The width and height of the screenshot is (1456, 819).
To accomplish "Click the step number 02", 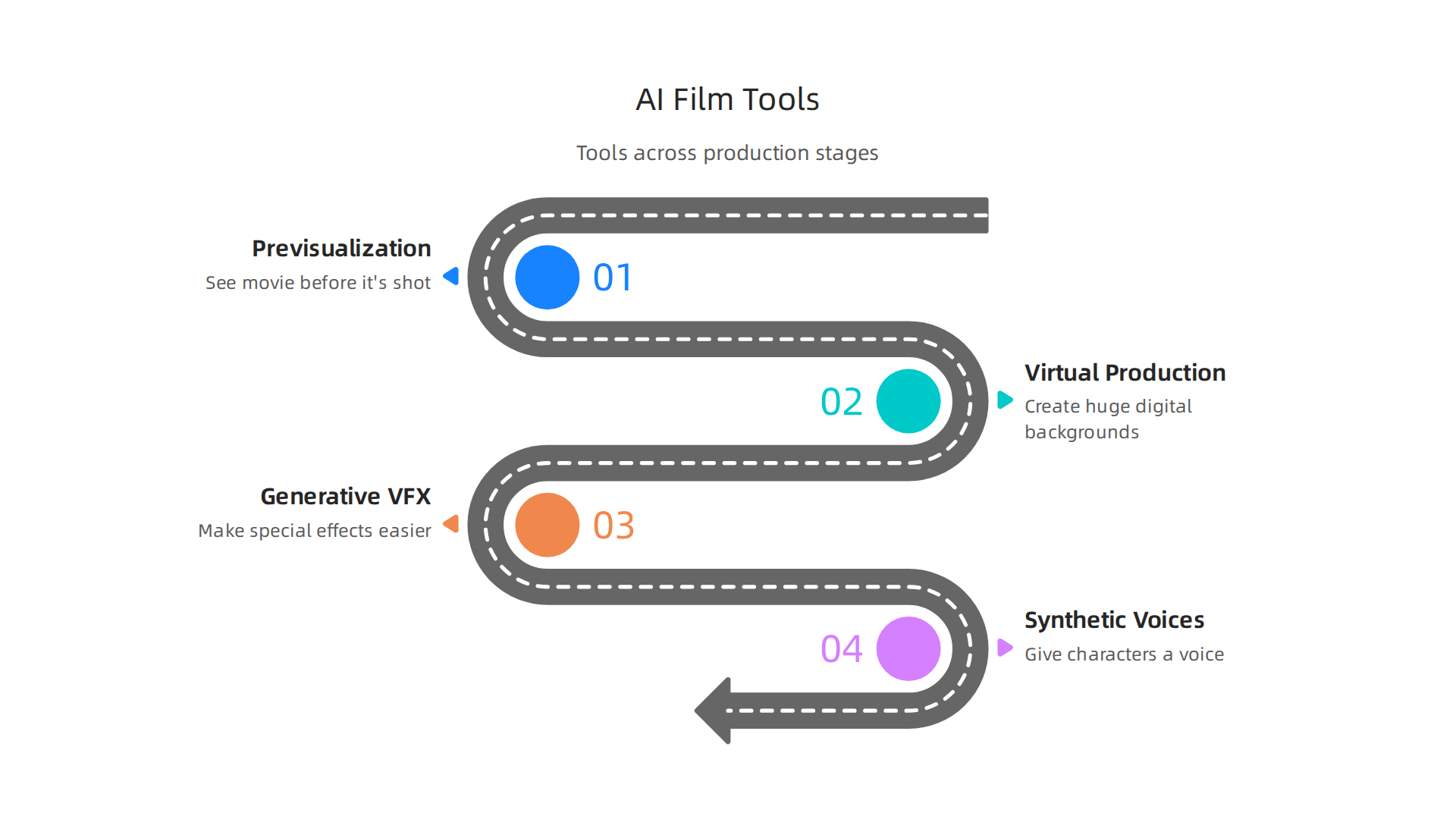I will (x=842, y=402).
